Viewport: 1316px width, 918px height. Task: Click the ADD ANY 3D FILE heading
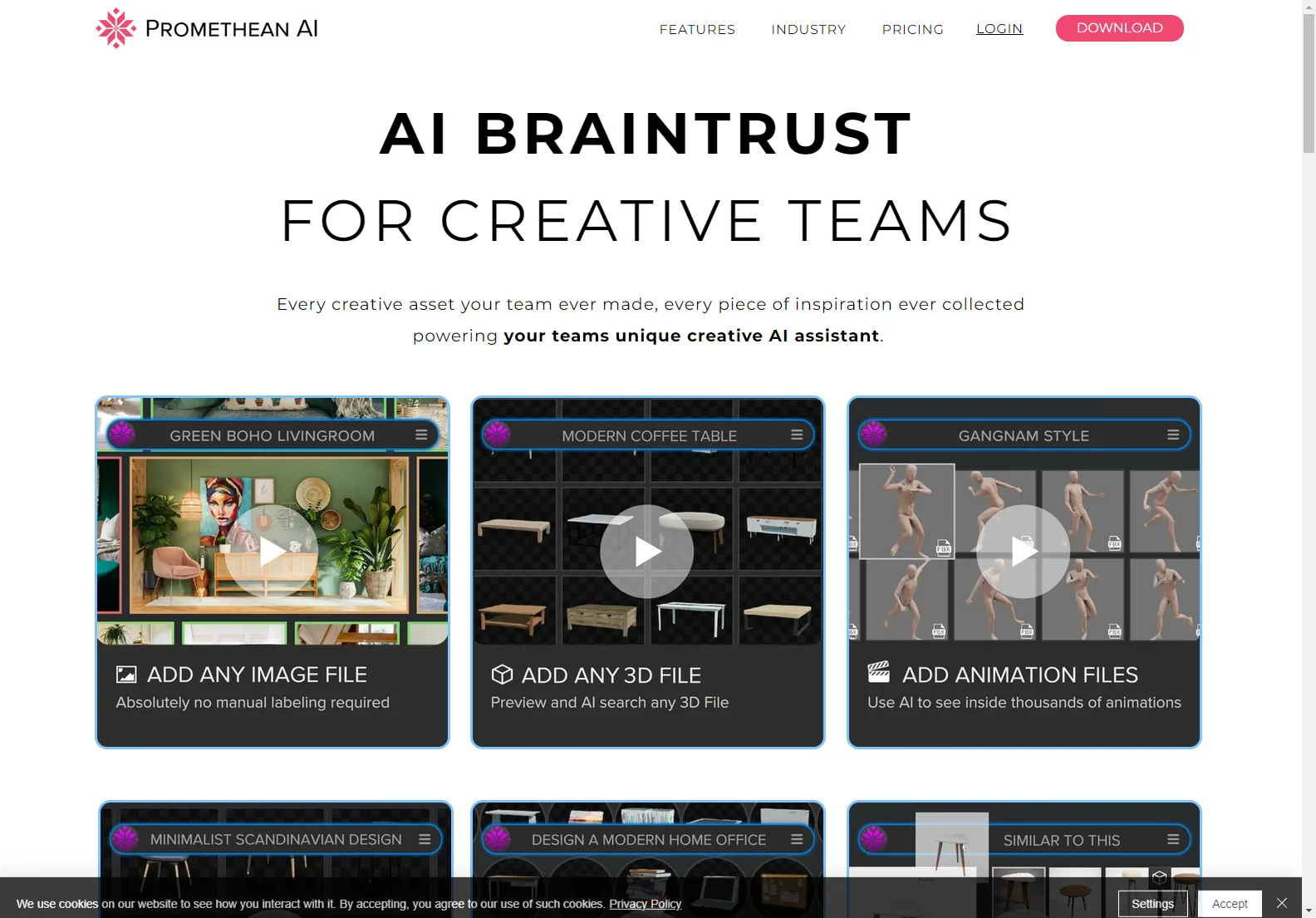tap(611, 675)
